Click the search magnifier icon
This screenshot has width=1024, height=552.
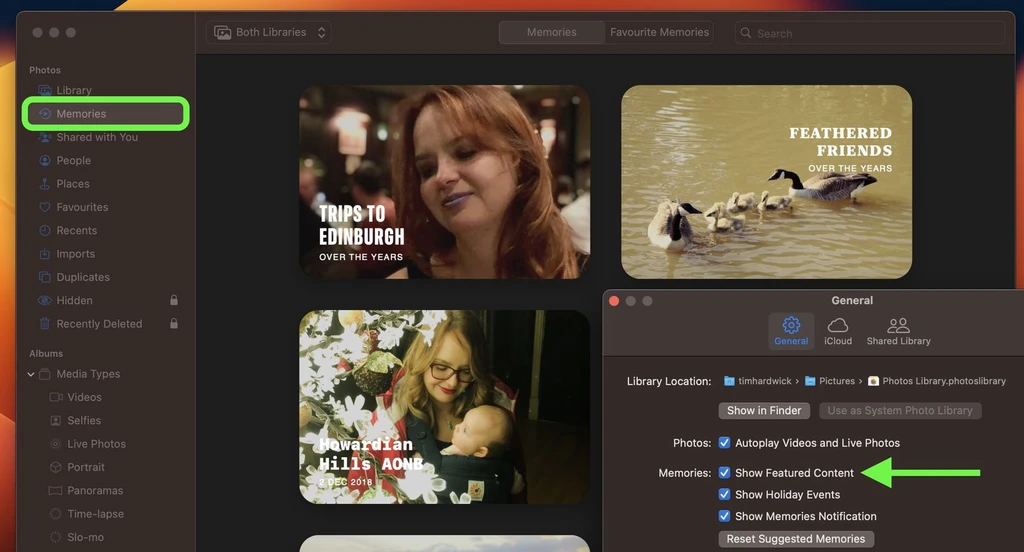coord(746,33)
